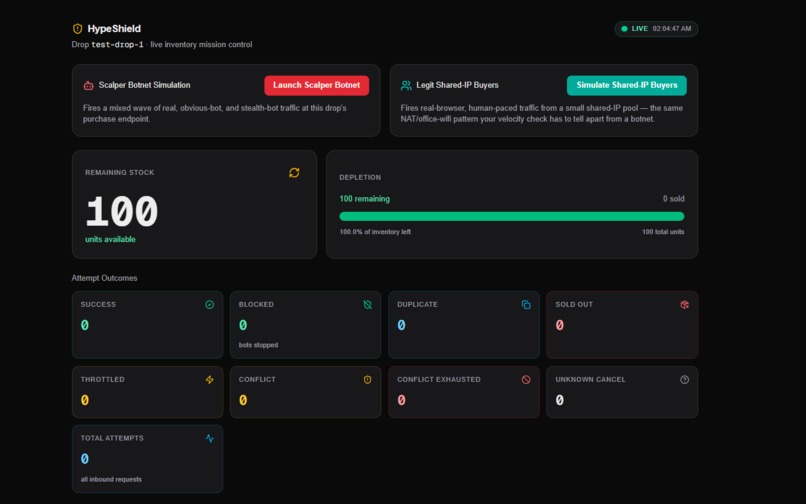Click the 100 total units text
Screen dimensions: 806x504
point(663,232)
